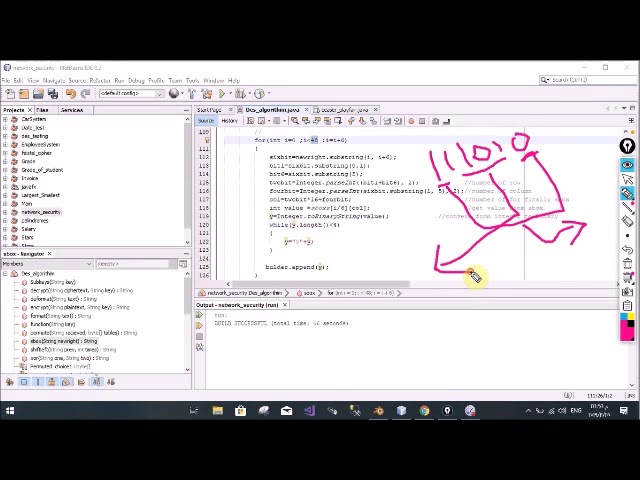Switch to the Files tab
This screenshot has width=640, height=480.
(42, 110)
